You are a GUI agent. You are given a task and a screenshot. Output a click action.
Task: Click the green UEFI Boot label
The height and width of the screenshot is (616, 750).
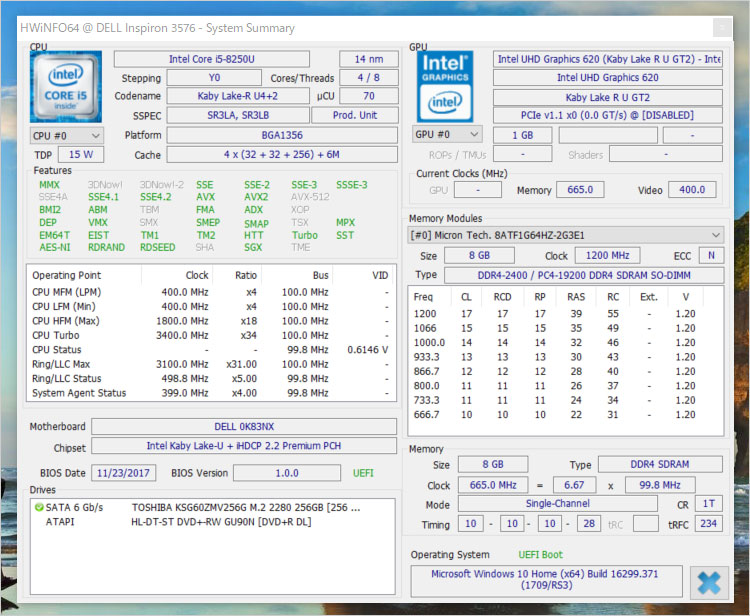click(x=540, y=555)
